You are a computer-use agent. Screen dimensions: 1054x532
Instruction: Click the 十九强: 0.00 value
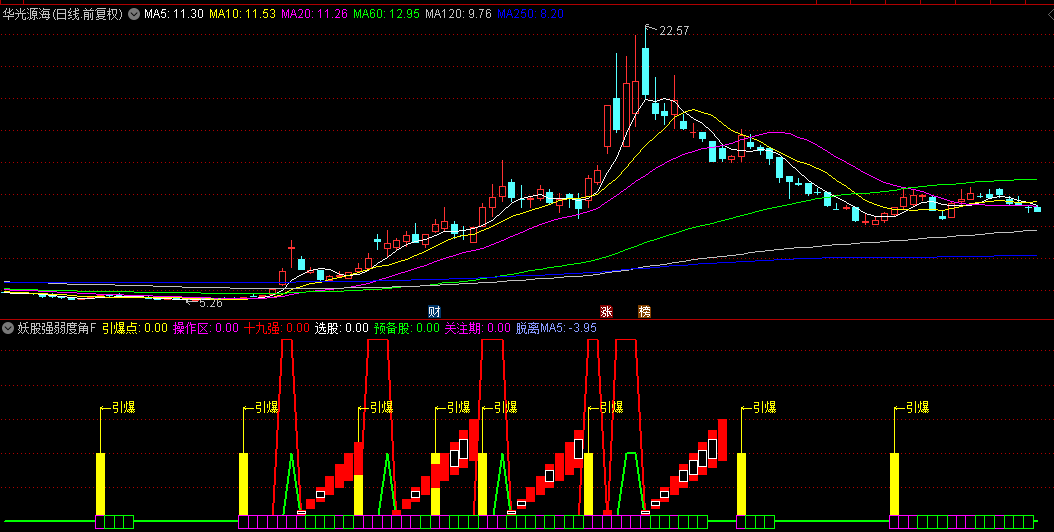277,328
